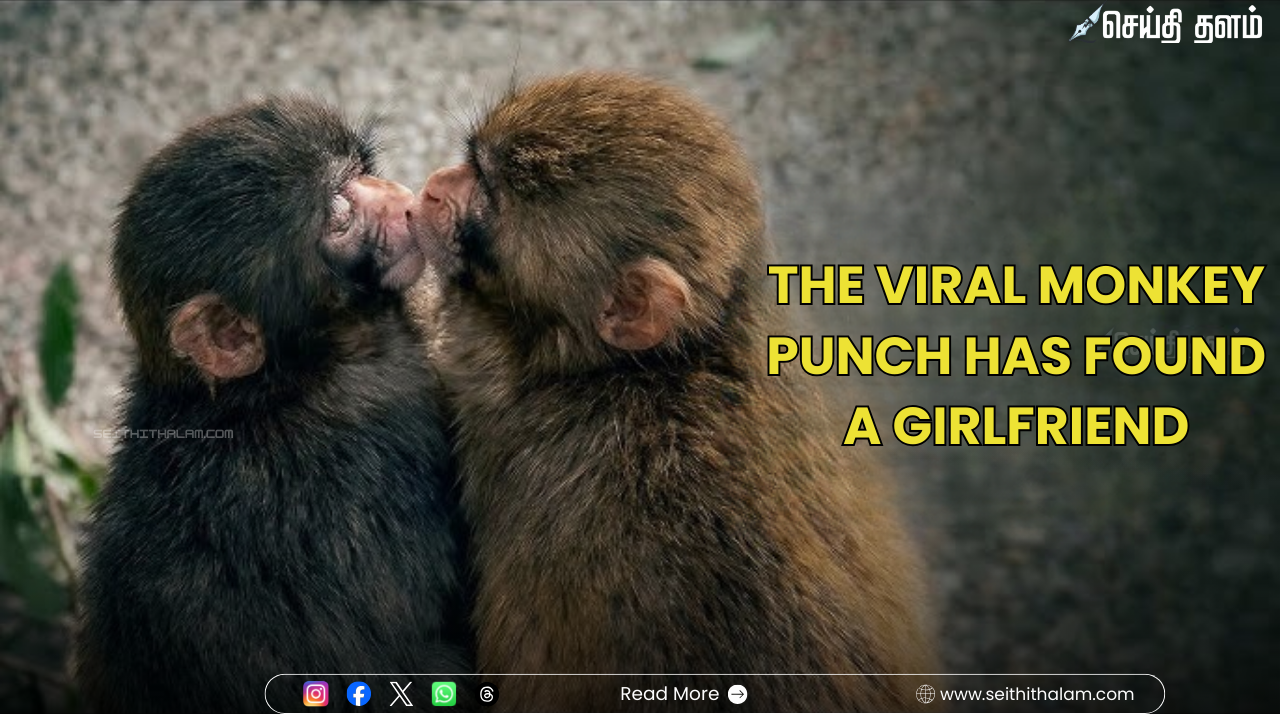Tap the green WhatsApp icon
The width and height of the screenshot is (1280, 714).
(444, 694)
